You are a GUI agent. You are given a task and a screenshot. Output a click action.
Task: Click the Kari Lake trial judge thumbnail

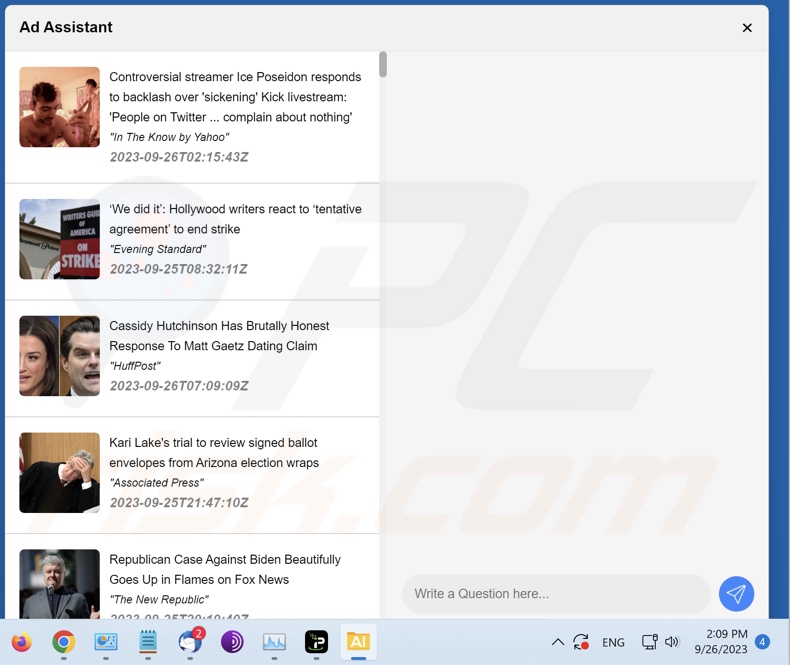pos(59,473)
